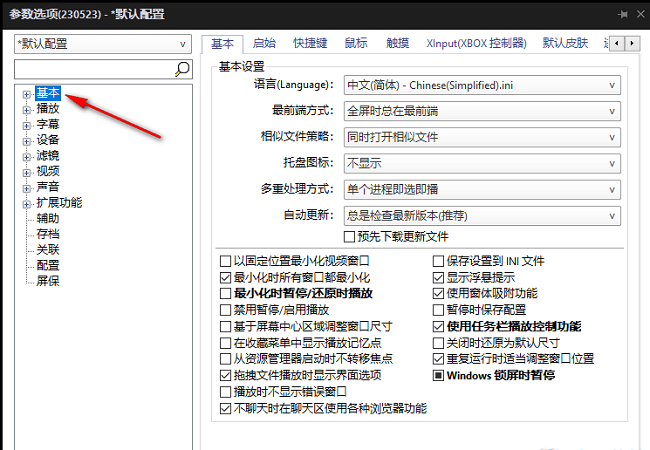Enable 保存设置到 INI 文件 checkbox
This screenshot has height=450, width=650.
point(438,261)
